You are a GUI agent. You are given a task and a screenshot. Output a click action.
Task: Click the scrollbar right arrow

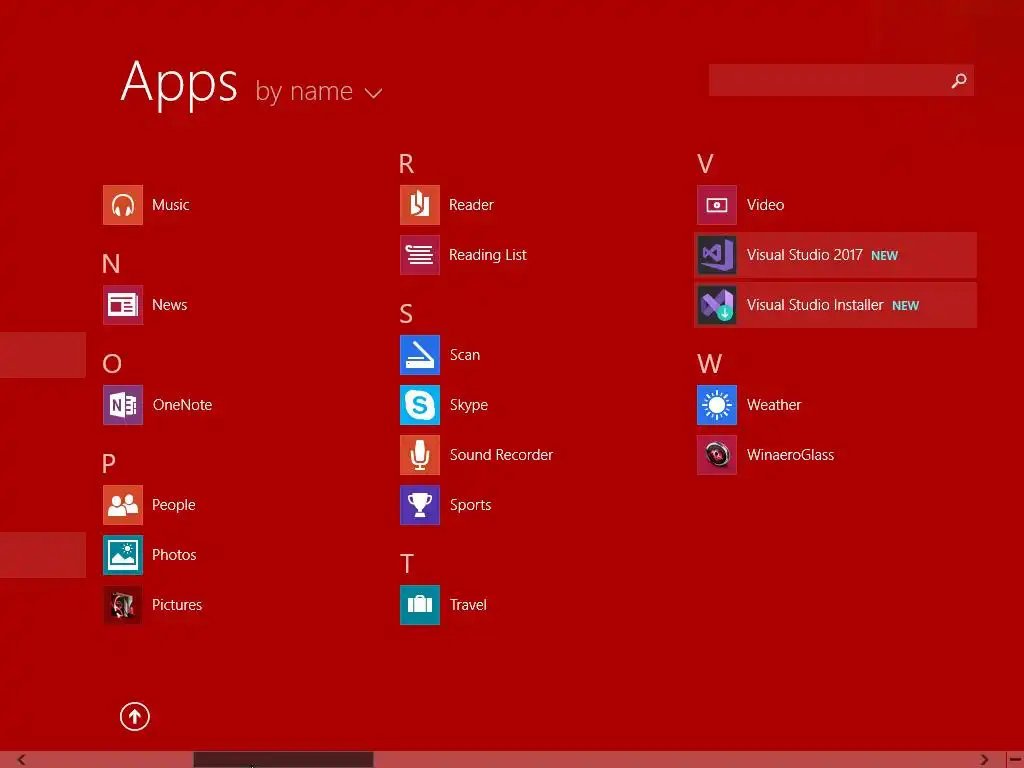(984, 760)
